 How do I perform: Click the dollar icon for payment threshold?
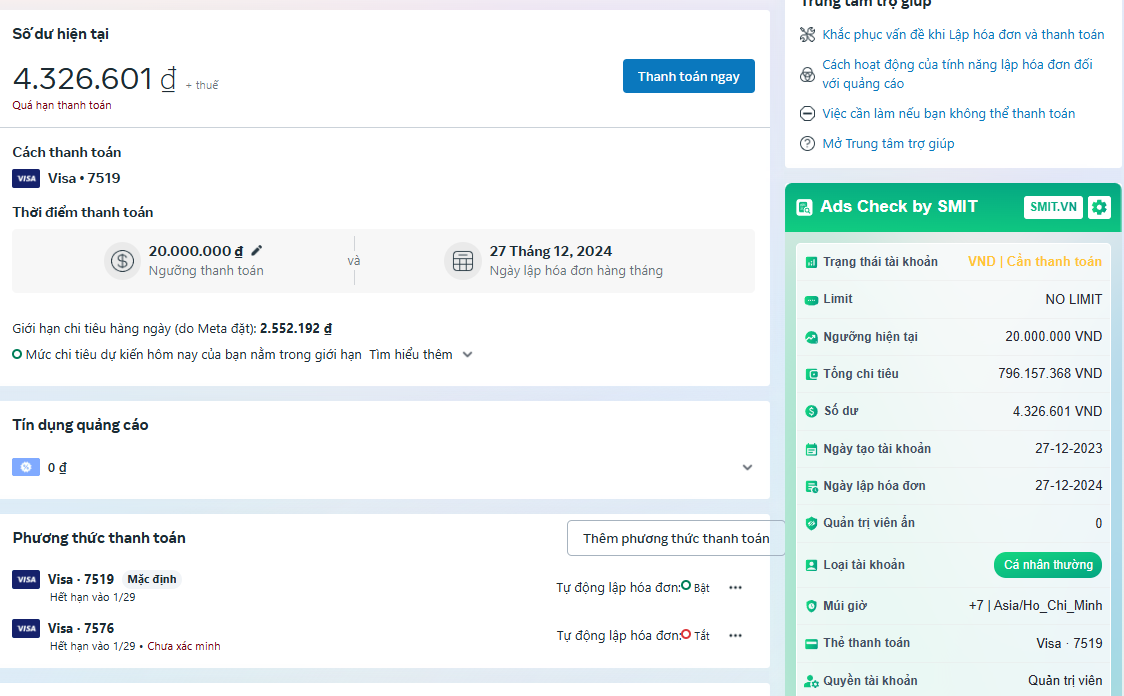pos(122,261)
